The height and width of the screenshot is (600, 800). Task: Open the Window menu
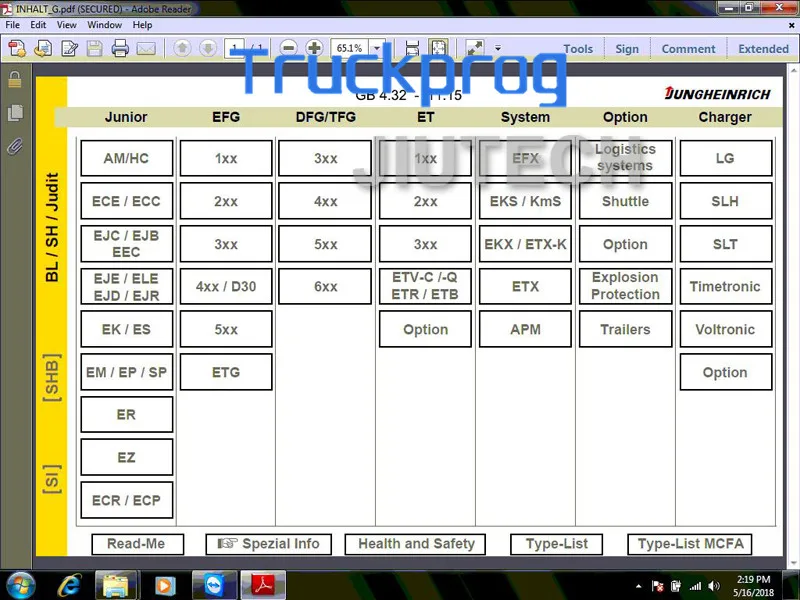(x=104, y=24)
